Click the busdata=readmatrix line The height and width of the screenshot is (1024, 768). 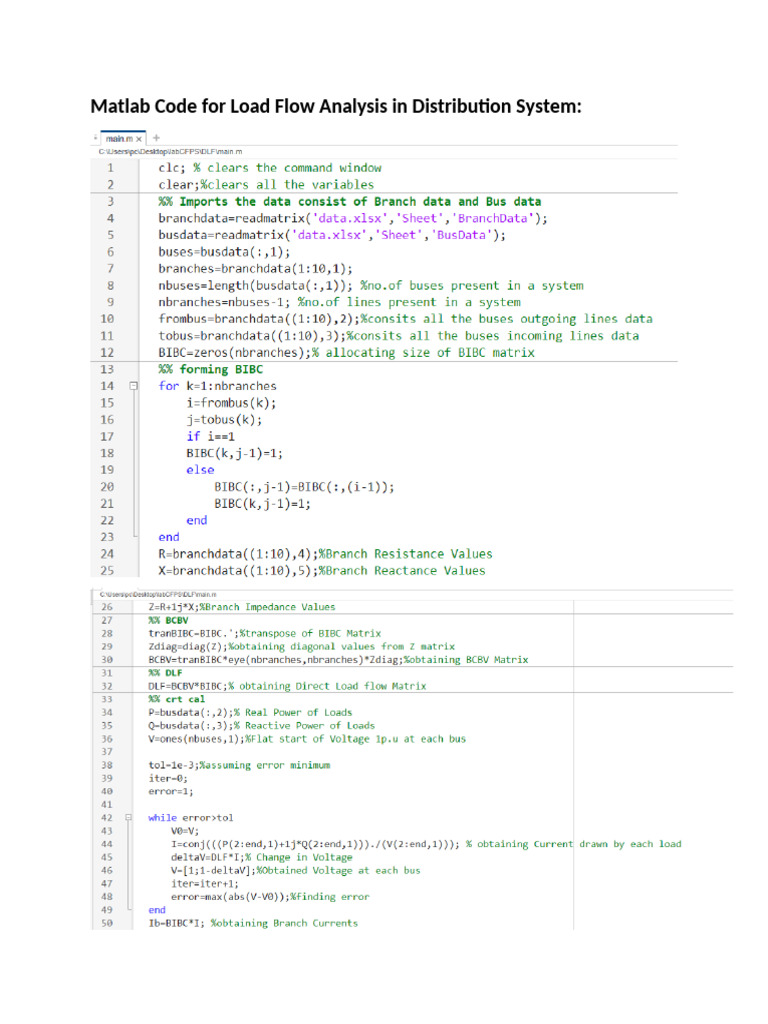pos(332,235)
